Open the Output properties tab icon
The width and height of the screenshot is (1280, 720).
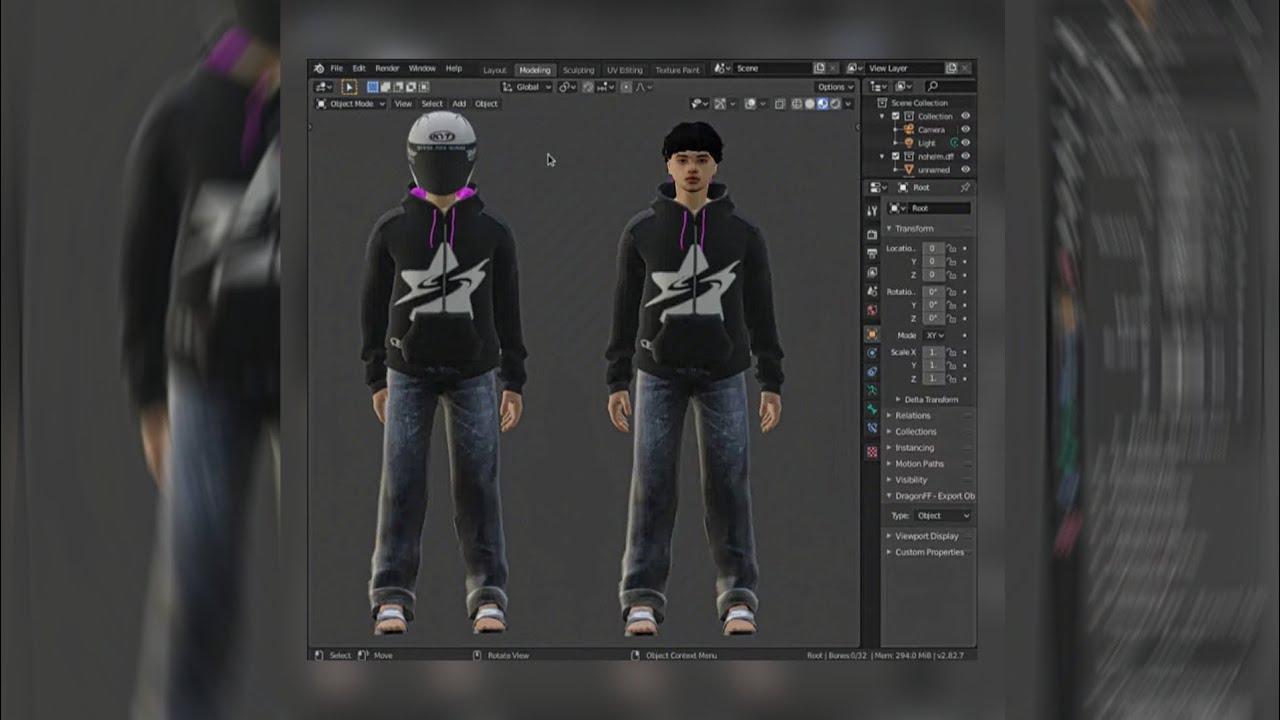point(872,253)
